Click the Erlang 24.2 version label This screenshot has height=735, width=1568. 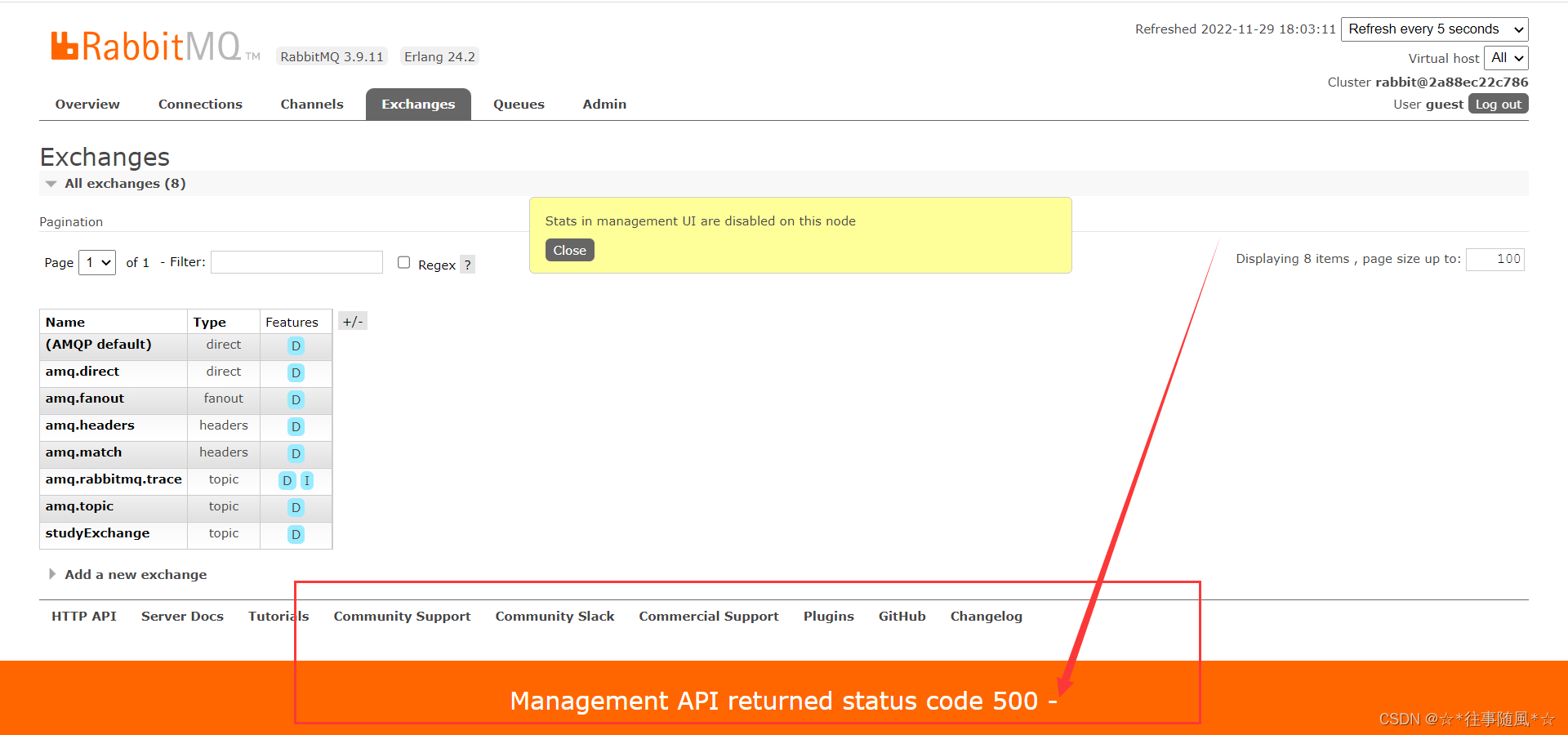point(439,57)
